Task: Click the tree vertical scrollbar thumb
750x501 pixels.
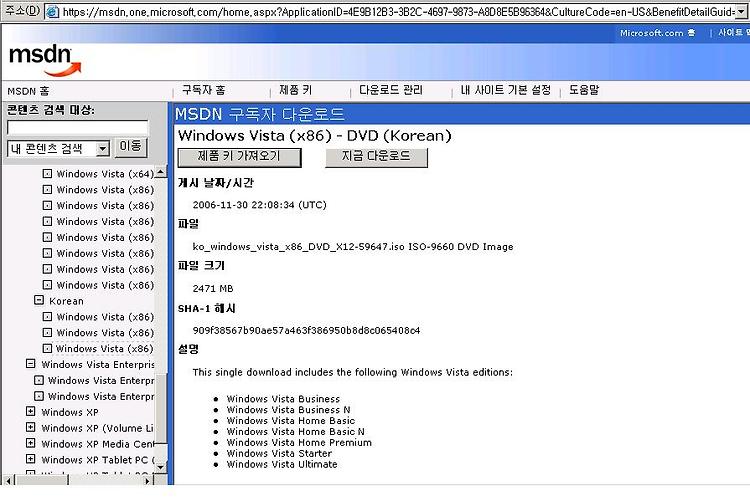Action: 162,408
